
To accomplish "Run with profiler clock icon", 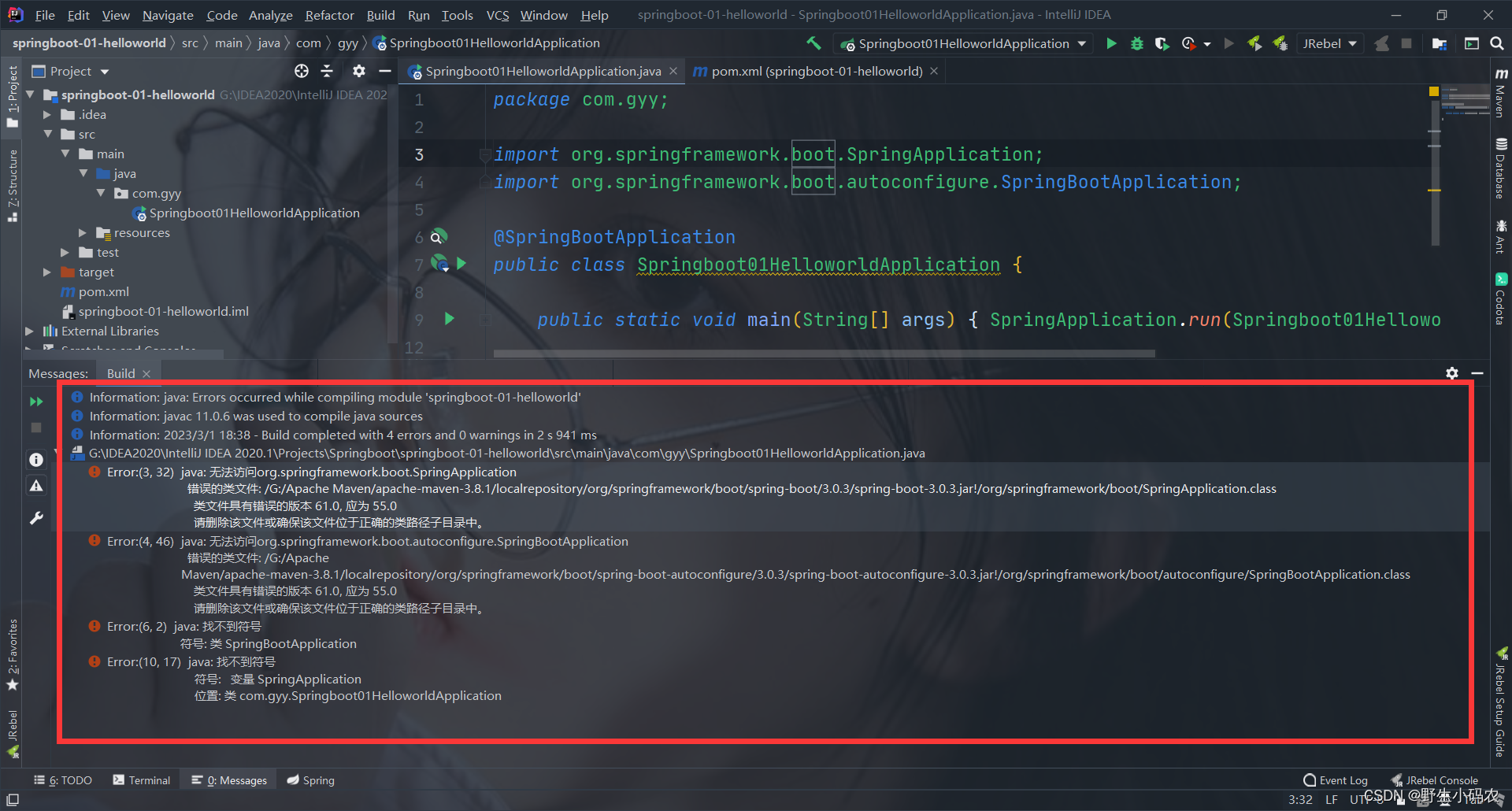I will [1189, 43].
